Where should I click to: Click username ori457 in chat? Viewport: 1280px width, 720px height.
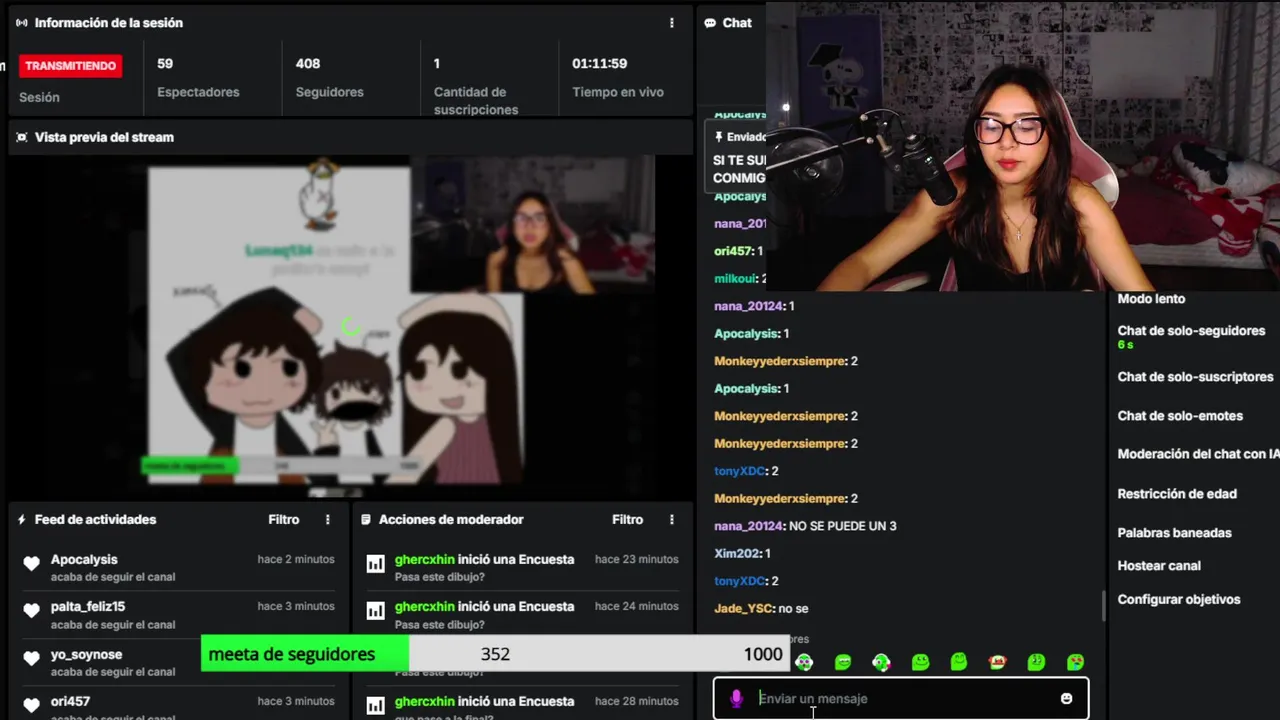pyautogui.click(x=733, y=251)
